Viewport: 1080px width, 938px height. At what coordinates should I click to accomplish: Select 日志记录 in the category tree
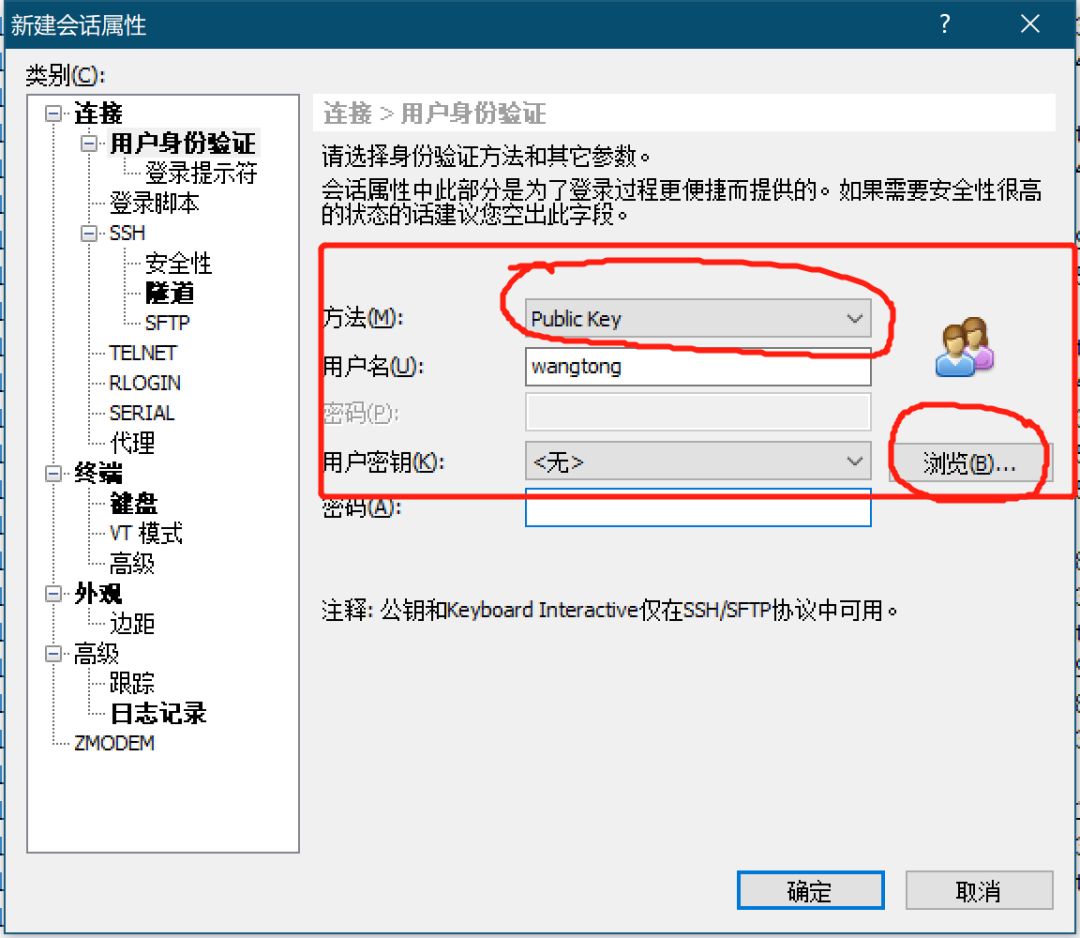[x=158, y=713]
